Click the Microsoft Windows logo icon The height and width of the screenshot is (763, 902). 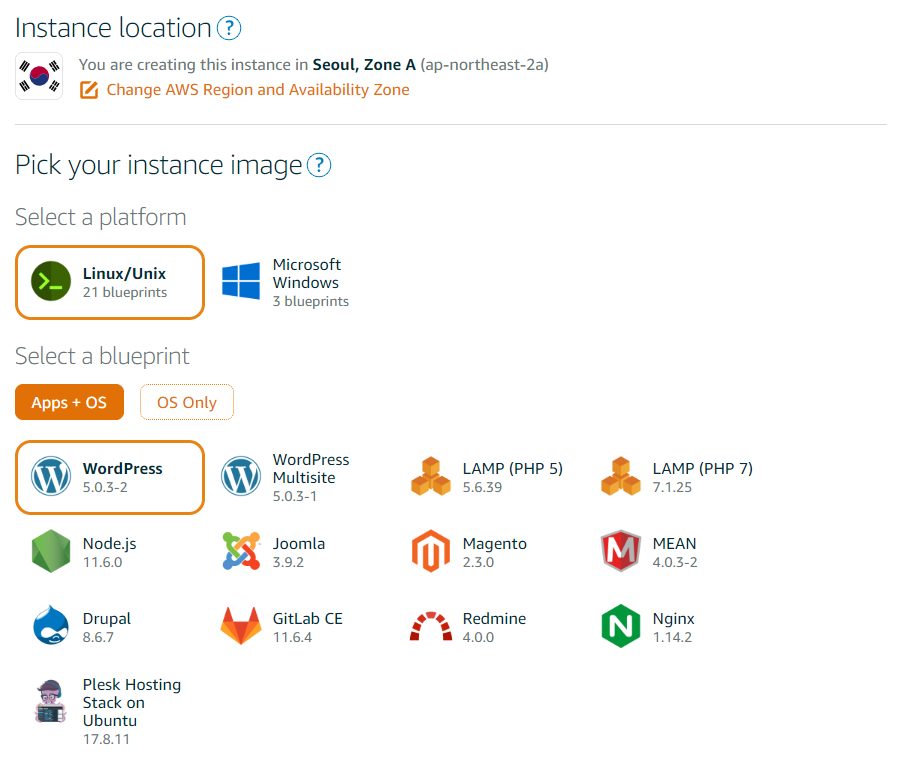coord(241,281)
